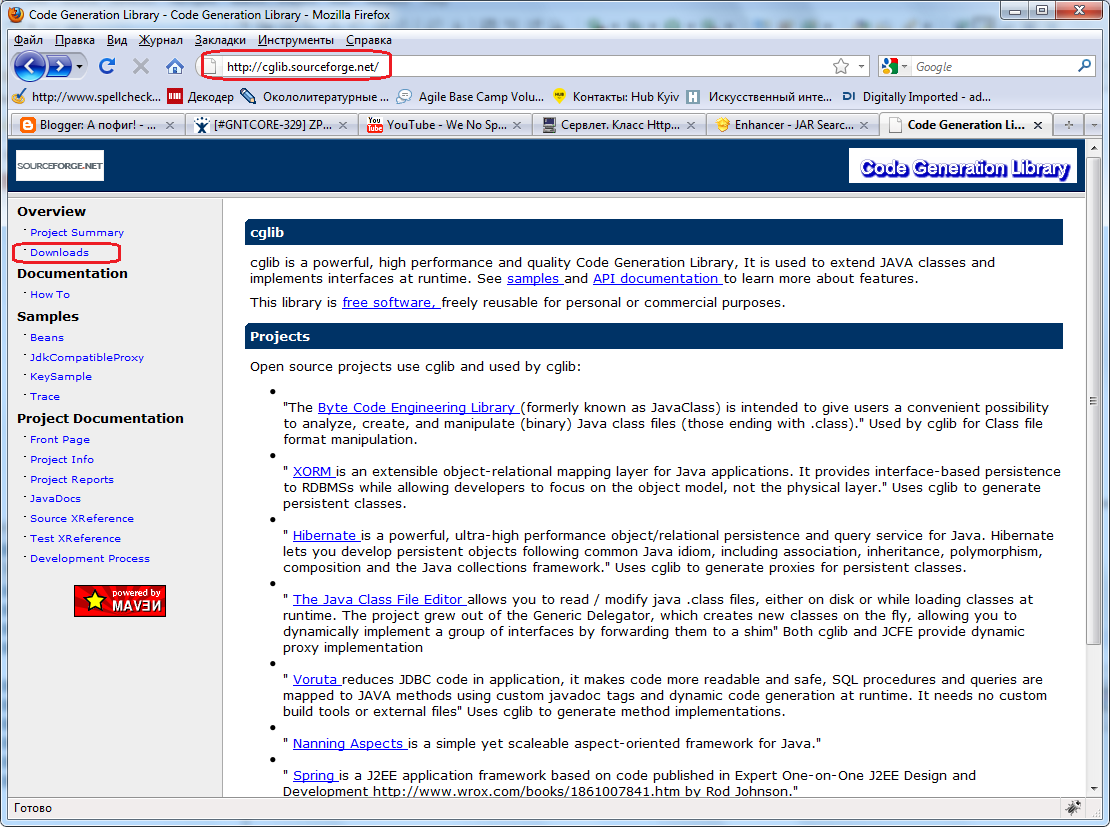This screenshot has width=1110, height=827.
Task: Open the Digitally Imported bookmark
Action: pyautogui.click(x=916, y=96)
